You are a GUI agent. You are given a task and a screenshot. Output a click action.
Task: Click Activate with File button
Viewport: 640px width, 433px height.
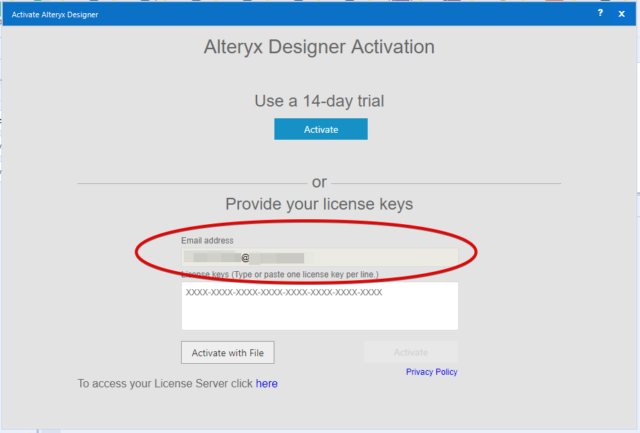click(228, 353)
